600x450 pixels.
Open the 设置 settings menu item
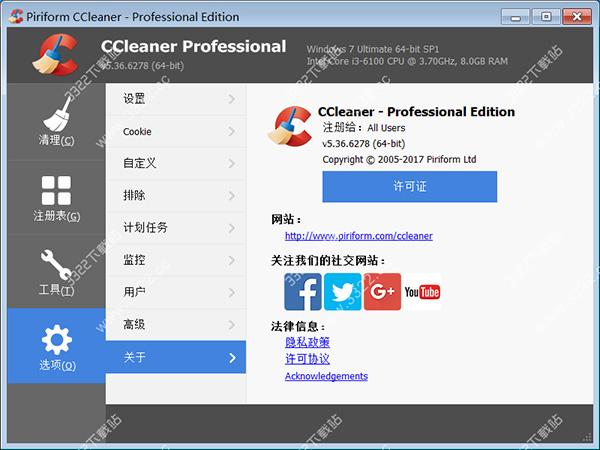coord(176,99)
